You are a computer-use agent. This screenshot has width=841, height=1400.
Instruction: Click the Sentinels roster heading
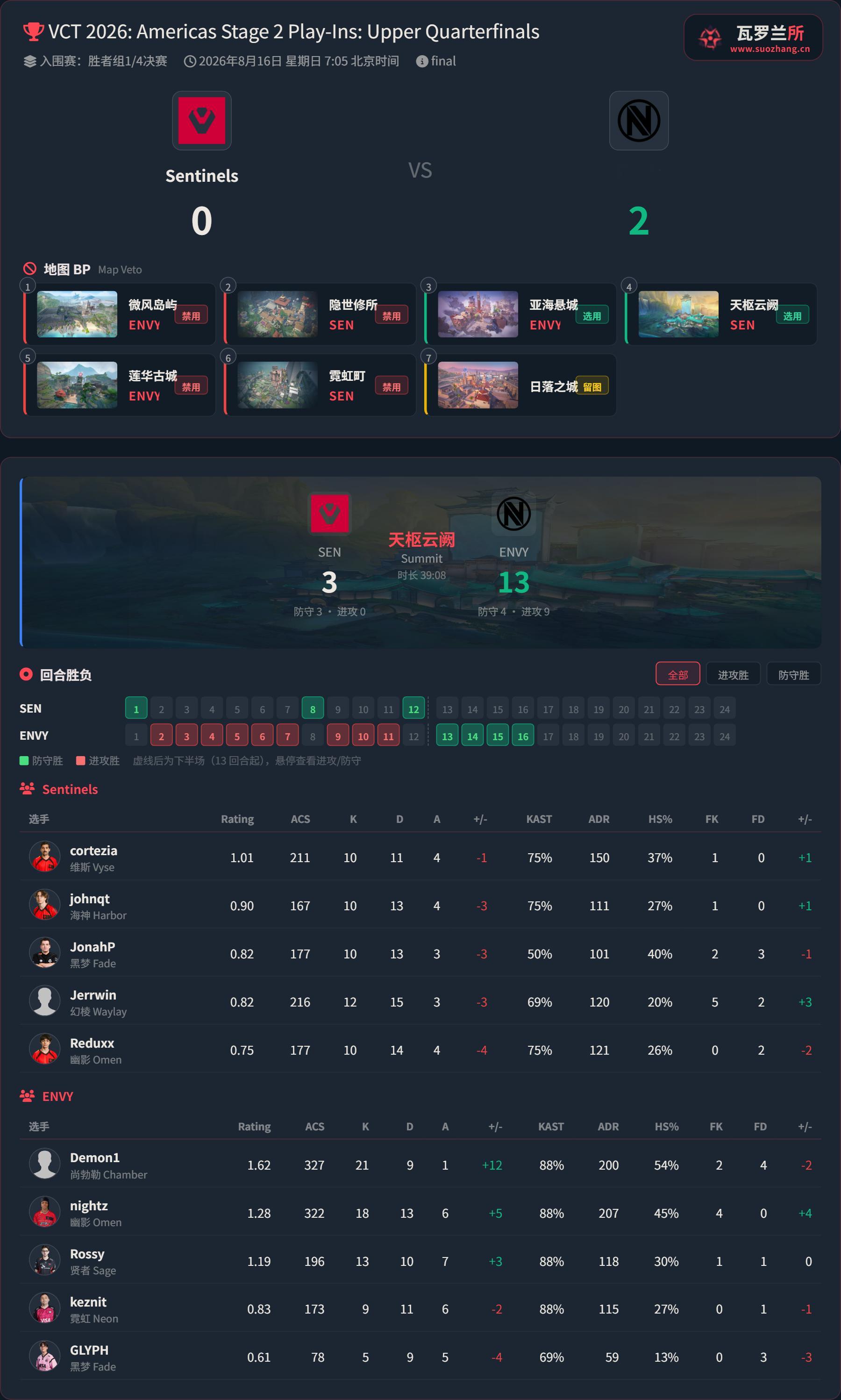click(70, 789)
